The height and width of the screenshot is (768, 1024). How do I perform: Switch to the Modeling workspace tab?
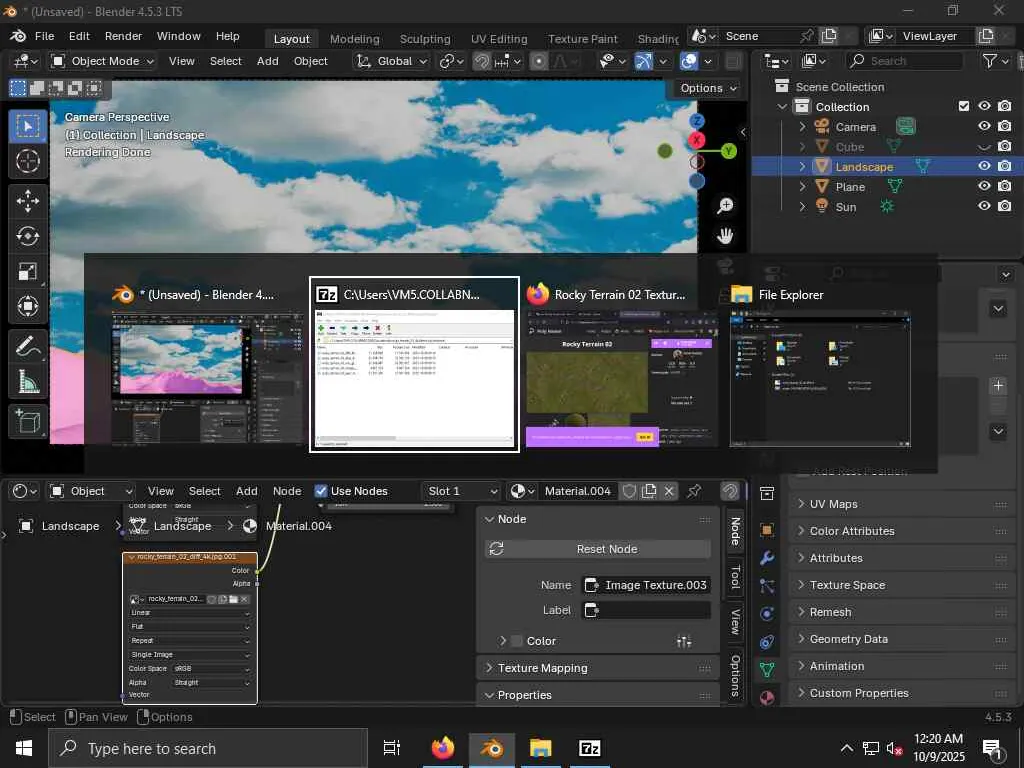[x=355, y=39]
